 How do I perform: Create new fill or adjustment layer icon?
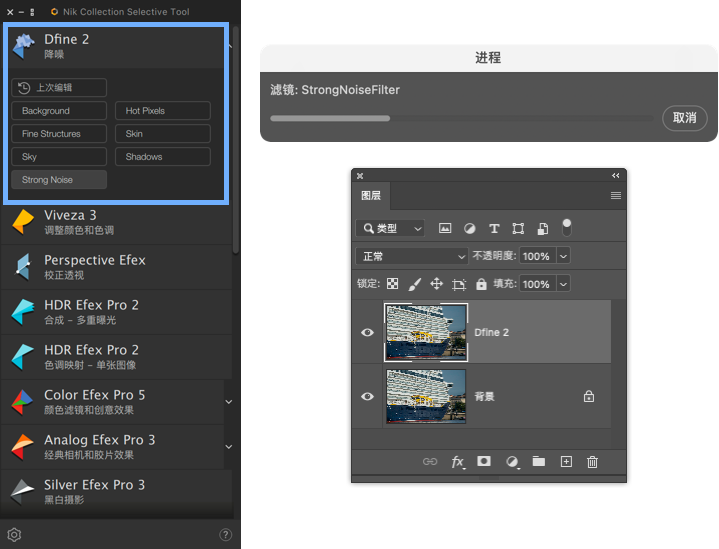pos(512,461)
